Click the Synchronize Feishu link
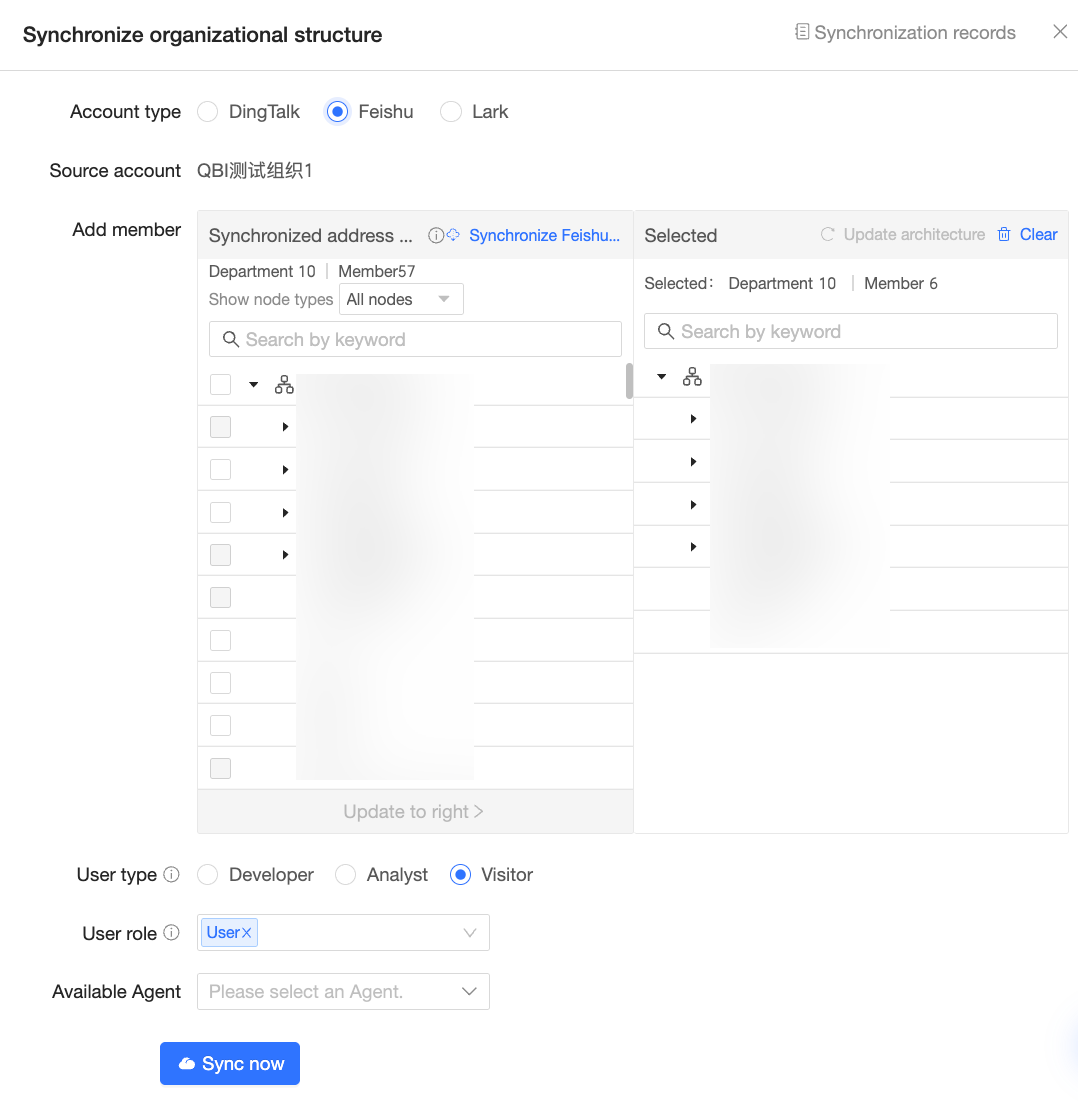This screenshot has width=1078, height=1102. [x=545, y=235]
